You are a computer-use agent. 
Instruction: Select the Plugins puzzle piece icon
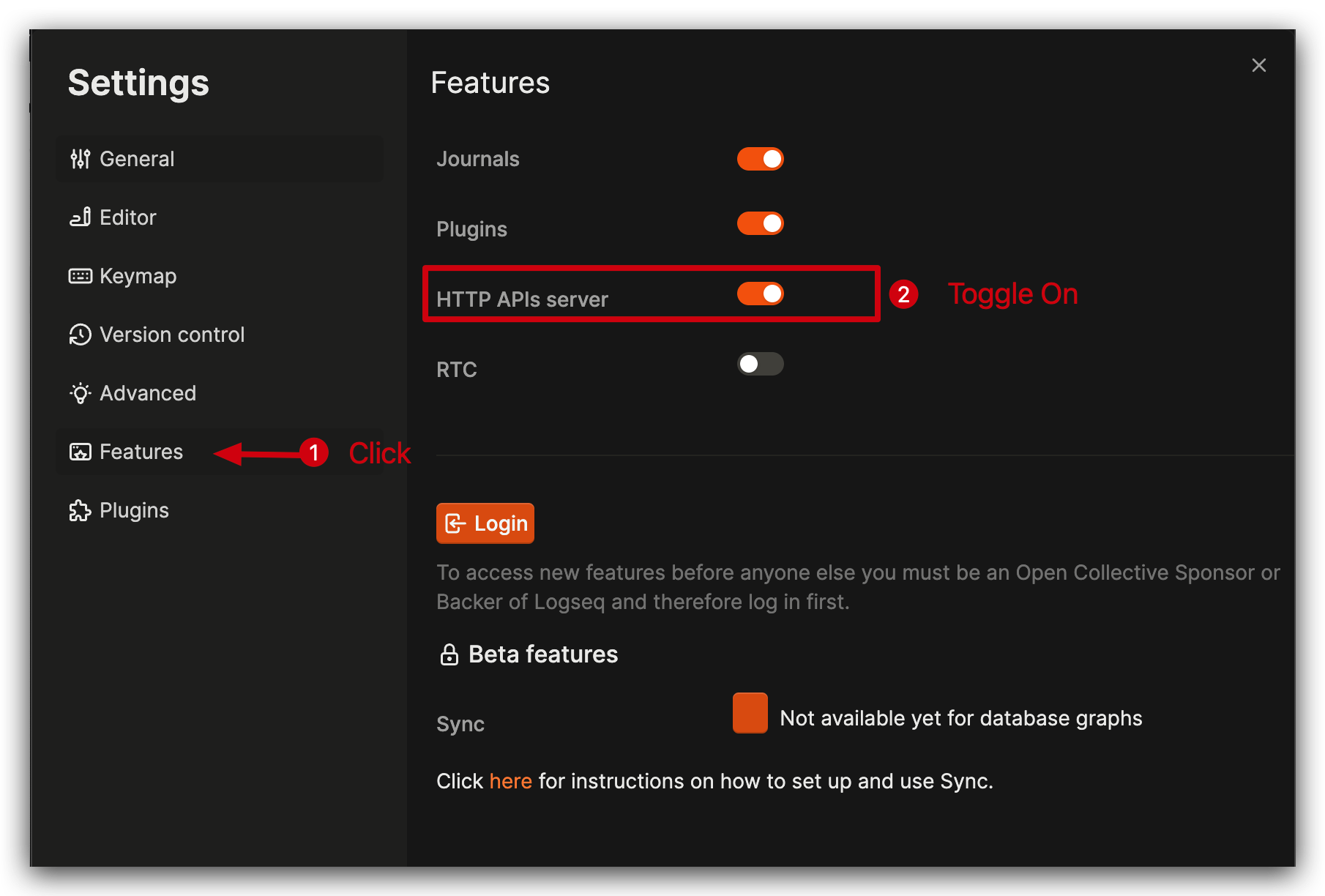tap(81, 510)
